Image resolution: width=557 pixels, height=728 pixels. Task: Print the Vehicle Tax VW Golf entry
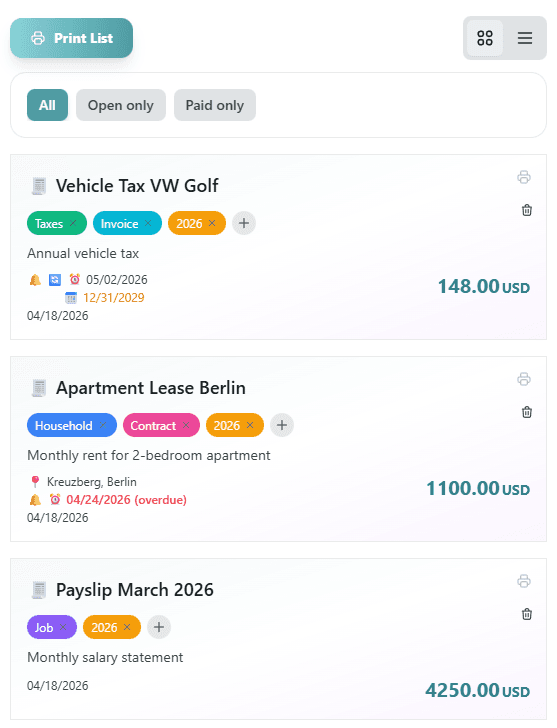click(x=524, y=177)
